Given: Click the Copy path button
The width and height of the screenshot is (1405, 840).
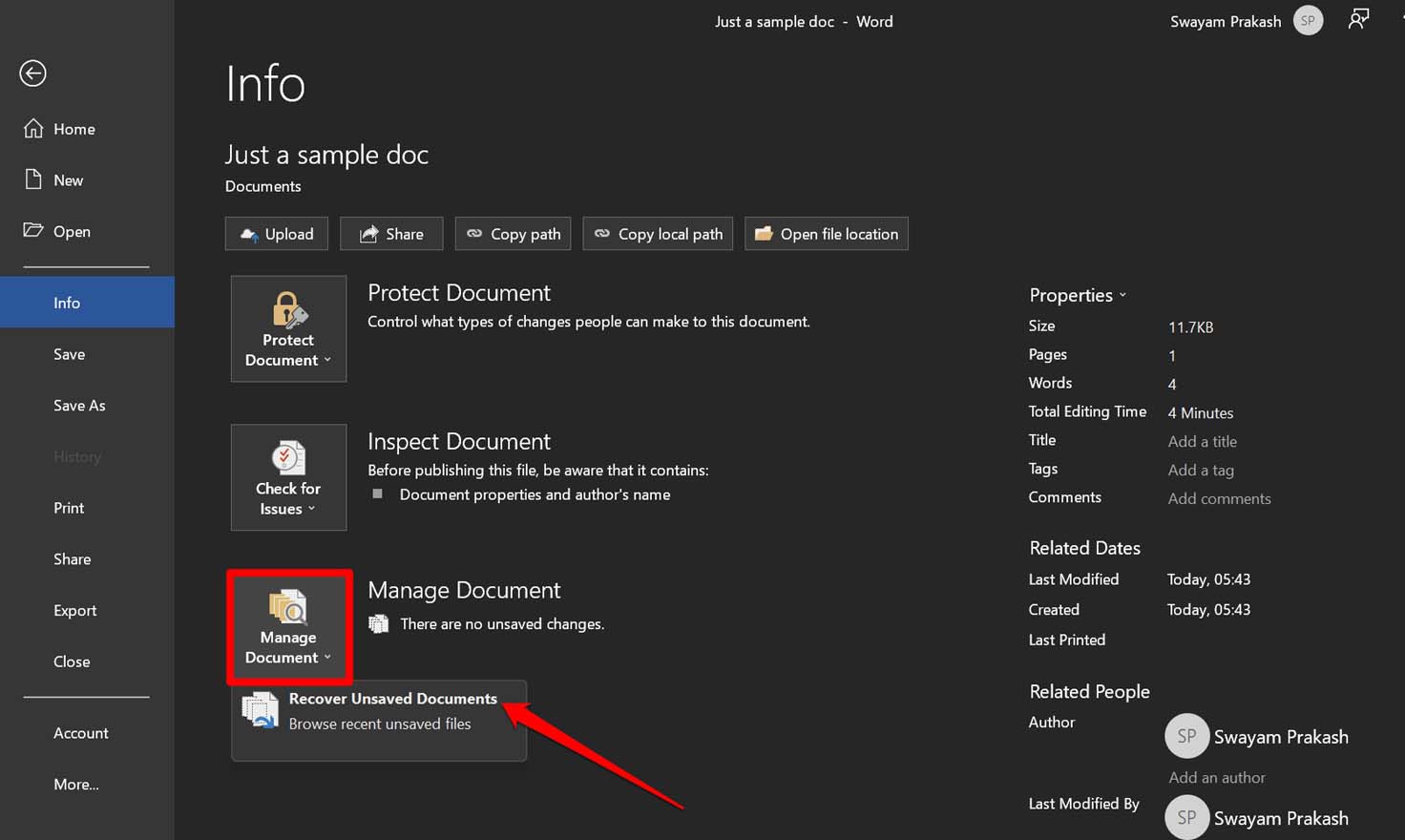Looking at the screenshot, I should [x=513, y=234].
